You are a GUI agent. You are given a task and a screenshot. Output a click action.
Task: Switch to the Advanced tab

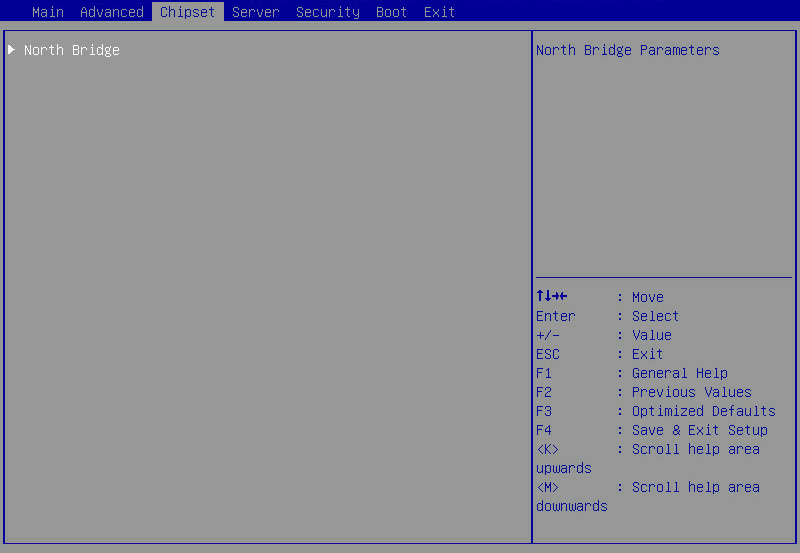(112, 12)
